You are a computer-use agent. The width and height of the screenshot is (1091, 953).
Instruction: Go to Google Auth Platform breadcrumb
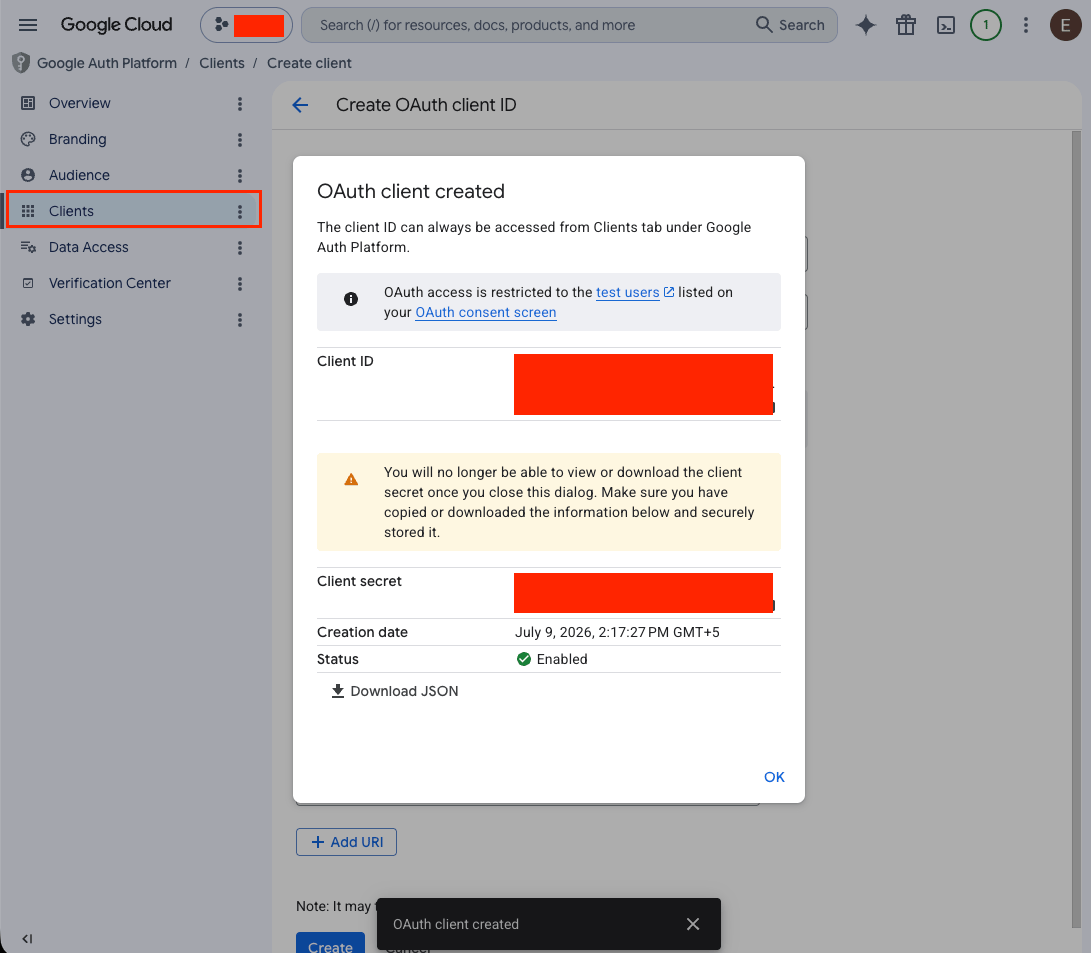click(x=106, y=63)
